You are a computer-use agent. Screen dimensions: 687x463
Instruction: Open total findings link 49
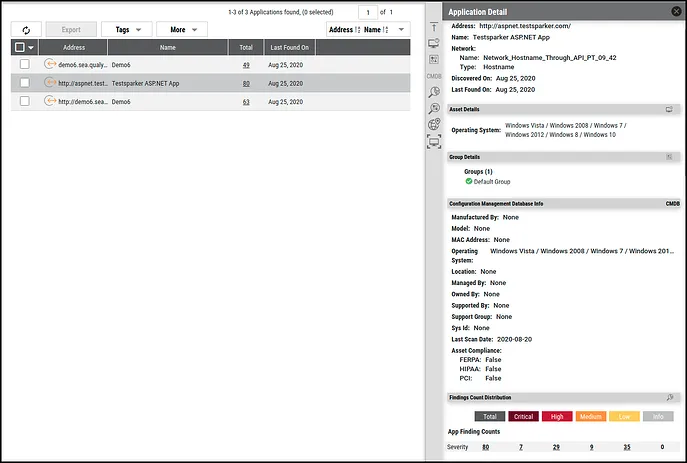pos(246,65)
